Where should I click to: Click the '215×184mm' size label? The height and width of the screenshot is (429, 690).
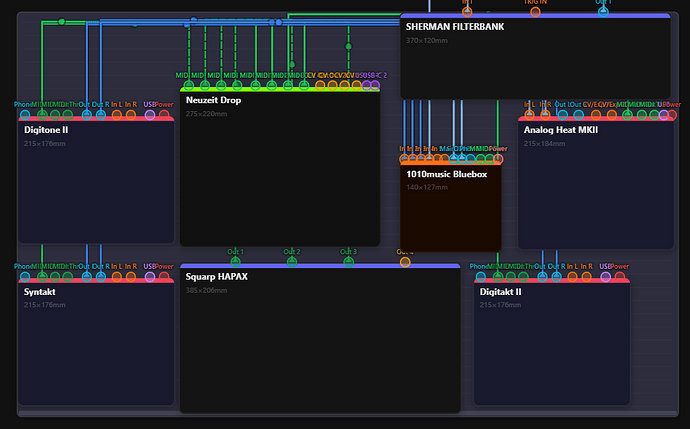544,143
